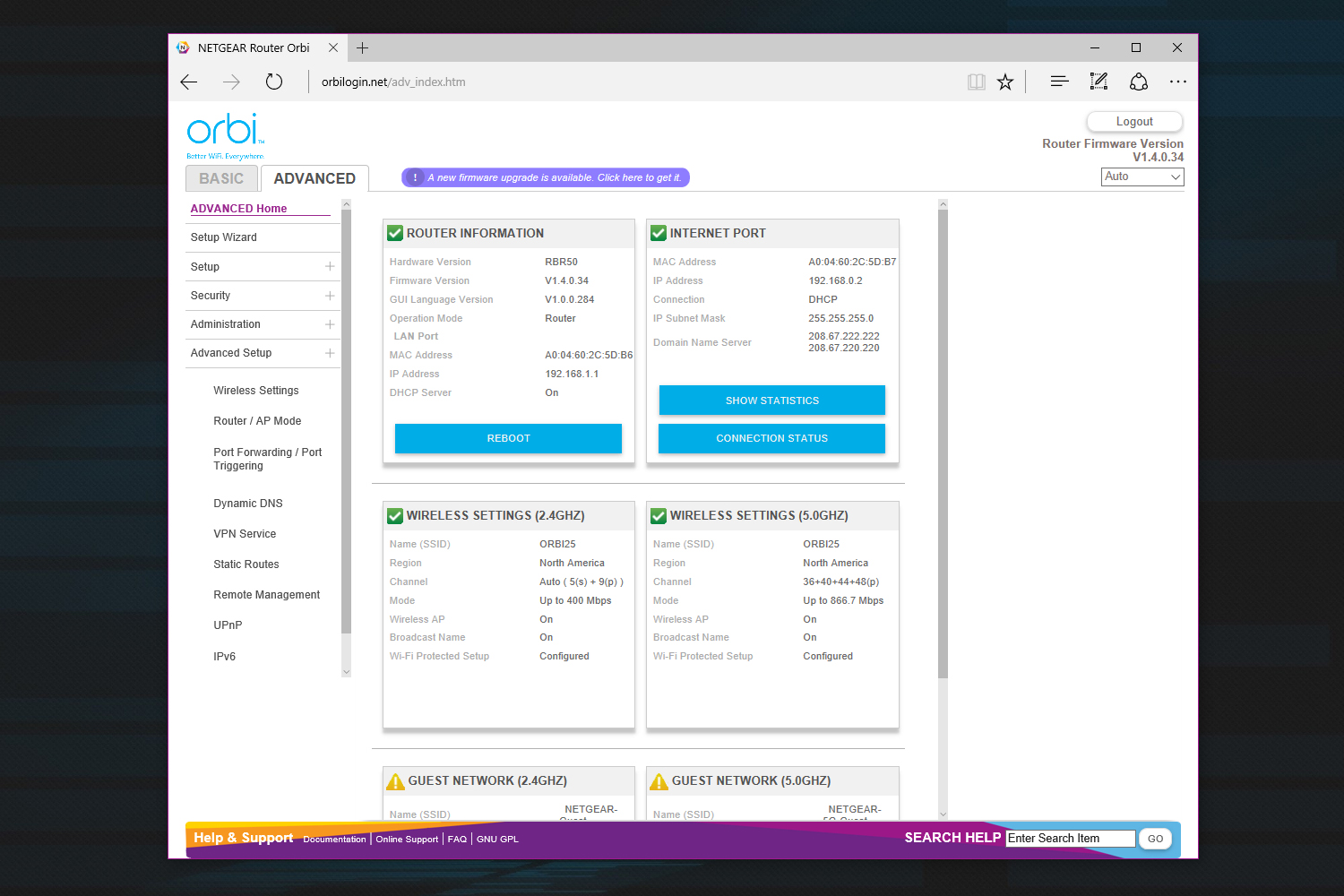Open reading view book icon

click(977, 82)
